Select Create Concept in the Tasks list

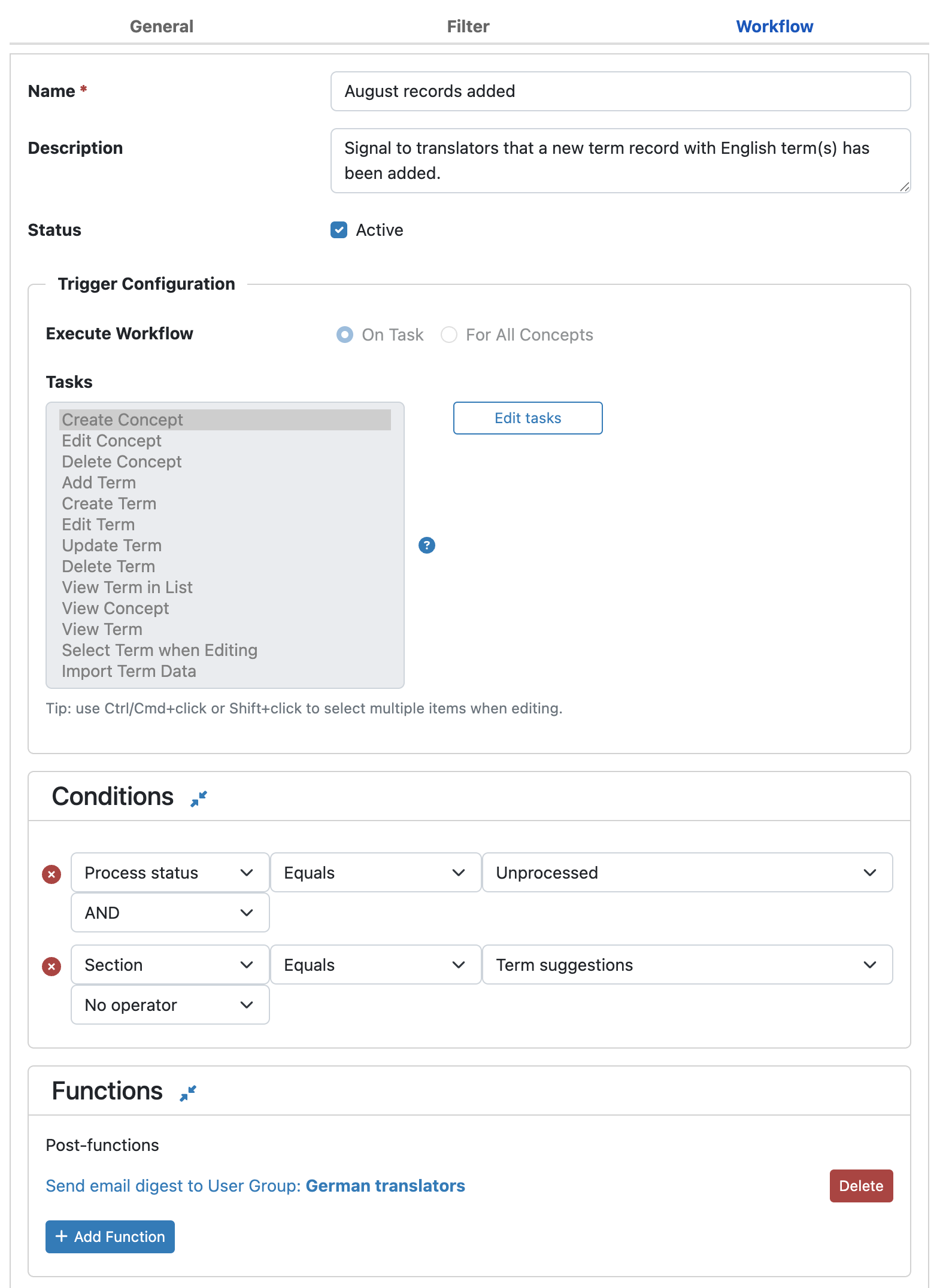225,420
